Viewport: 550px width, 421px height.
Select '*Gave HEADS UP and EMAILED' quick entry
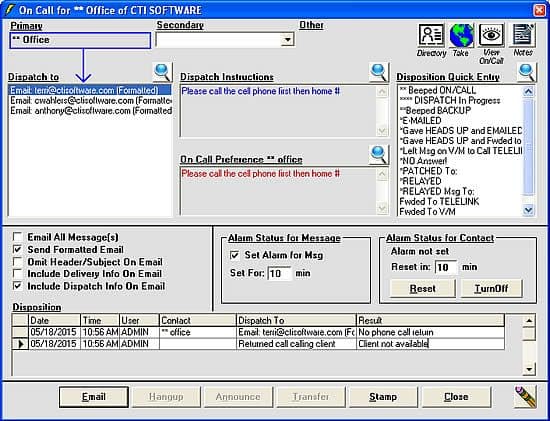click(x=460, y=131)
